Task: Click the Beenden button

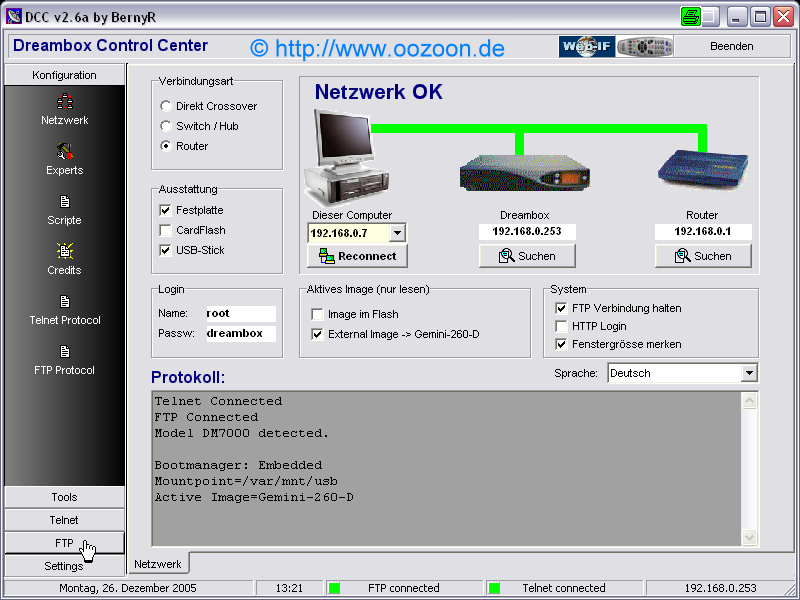Action: pos(732,46)
